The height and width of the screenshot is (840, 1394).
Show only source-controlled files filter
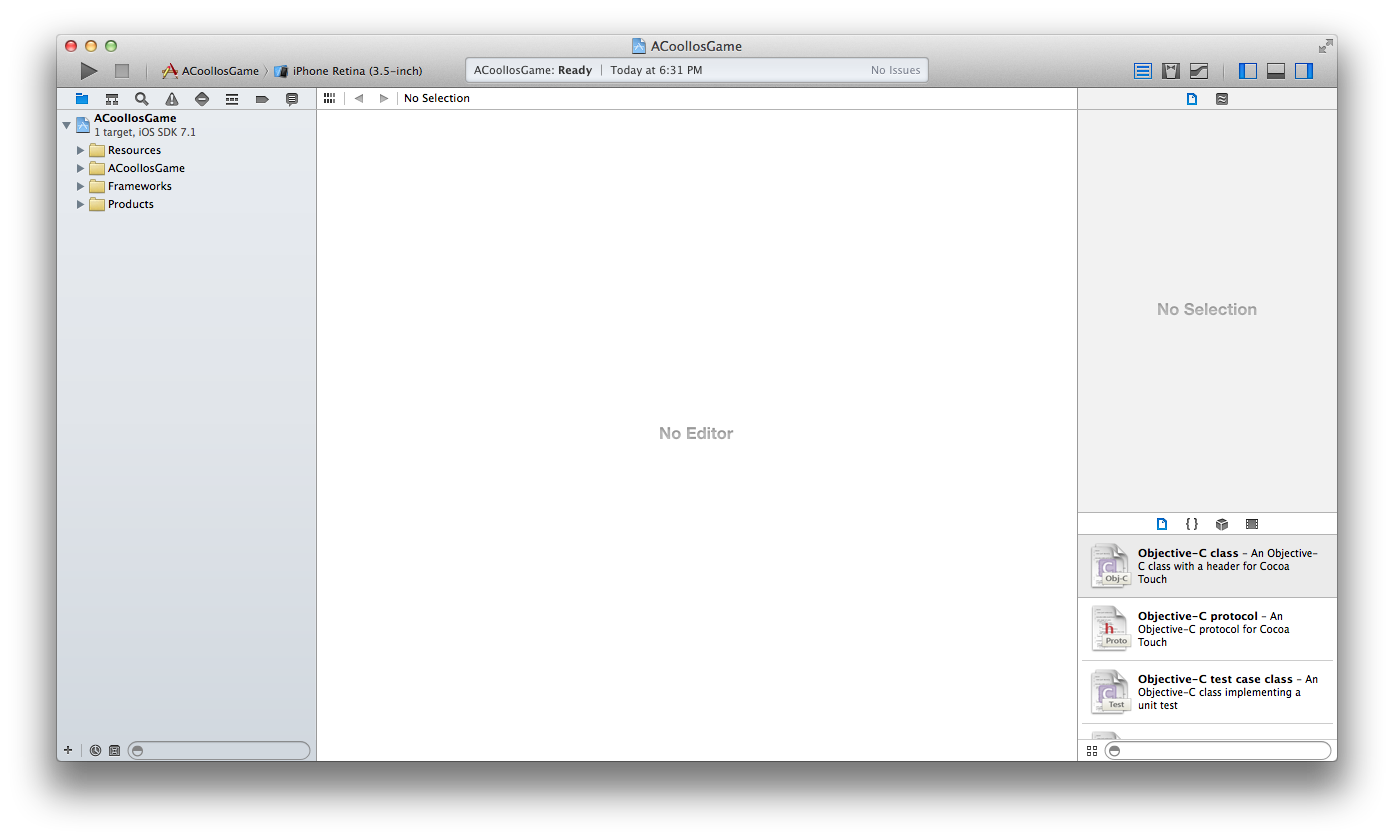[x=114, y=750]
